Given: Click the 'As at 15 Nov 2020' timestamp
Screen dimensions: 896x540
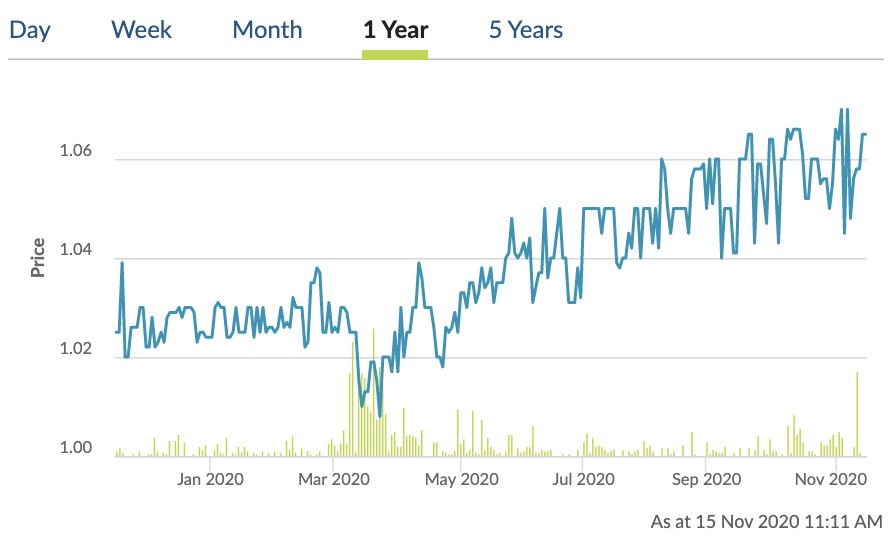Looking at the screenshot, I should (x=766, y=521).
